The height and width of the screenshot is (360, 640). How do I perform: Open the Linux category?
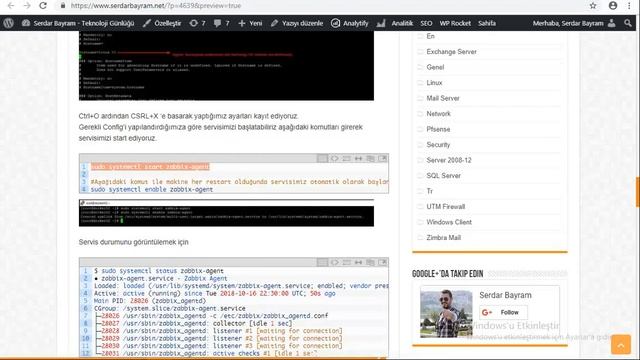pos(434,83)
